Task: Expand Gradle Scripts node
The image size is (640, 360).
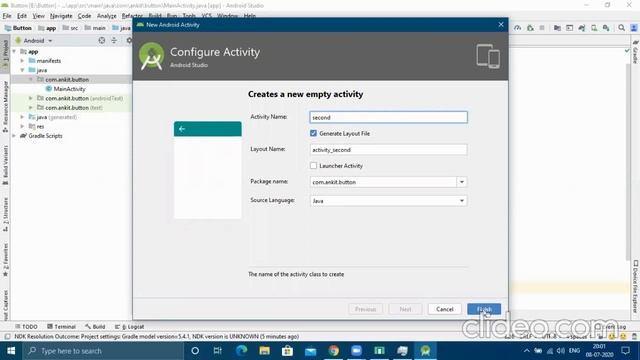Action: pos(15,136)
